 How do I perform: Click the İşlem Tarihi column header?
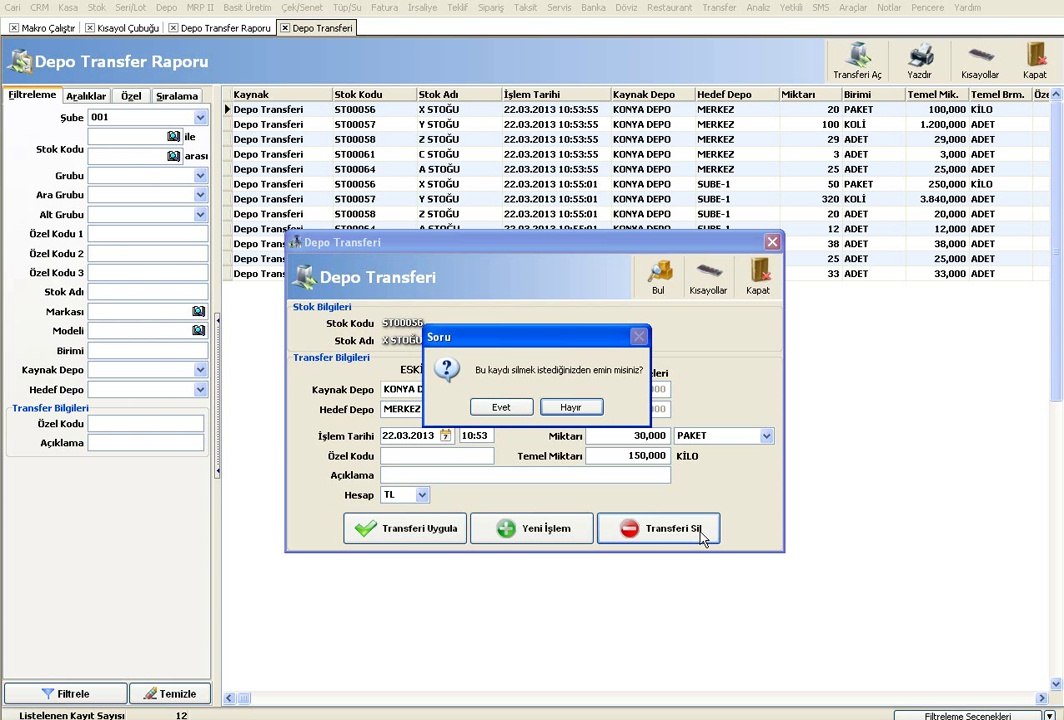pyautogui.click(x=555, y=94)
